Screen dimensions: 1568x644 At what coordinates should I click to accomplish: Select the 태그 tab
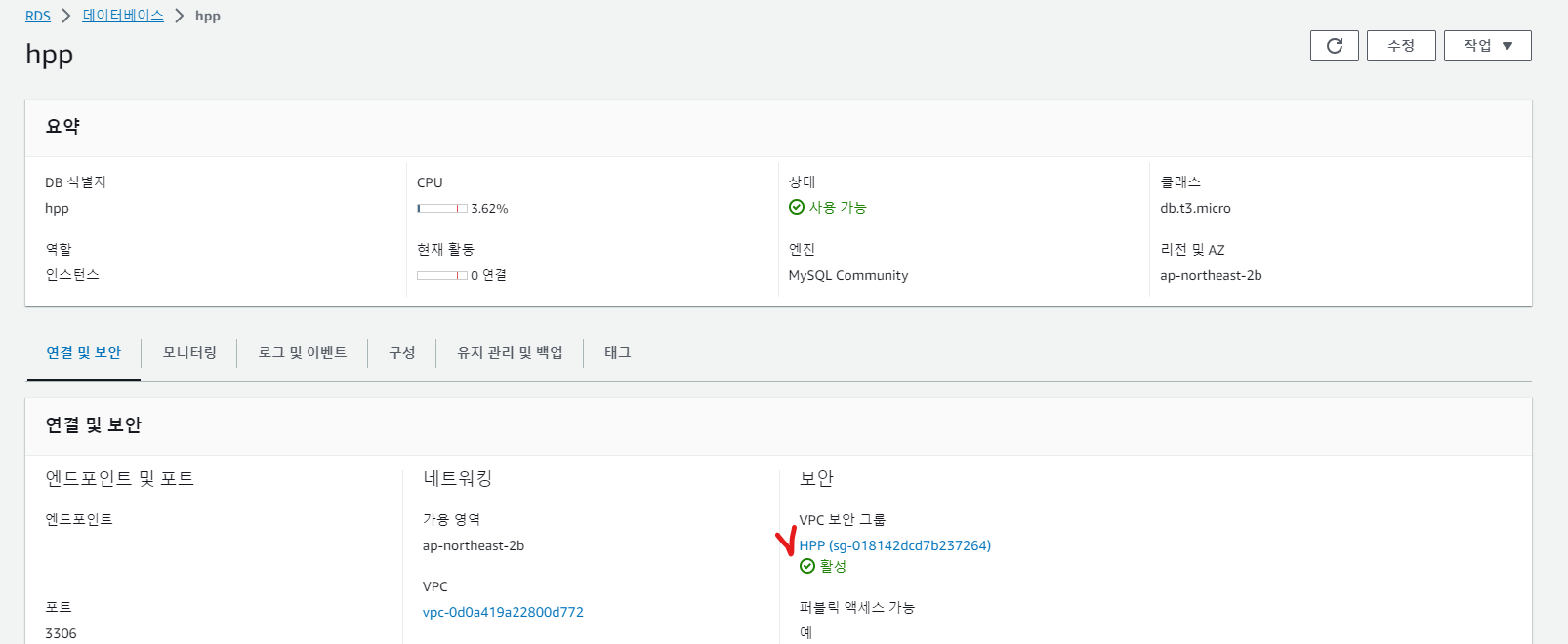618,352
